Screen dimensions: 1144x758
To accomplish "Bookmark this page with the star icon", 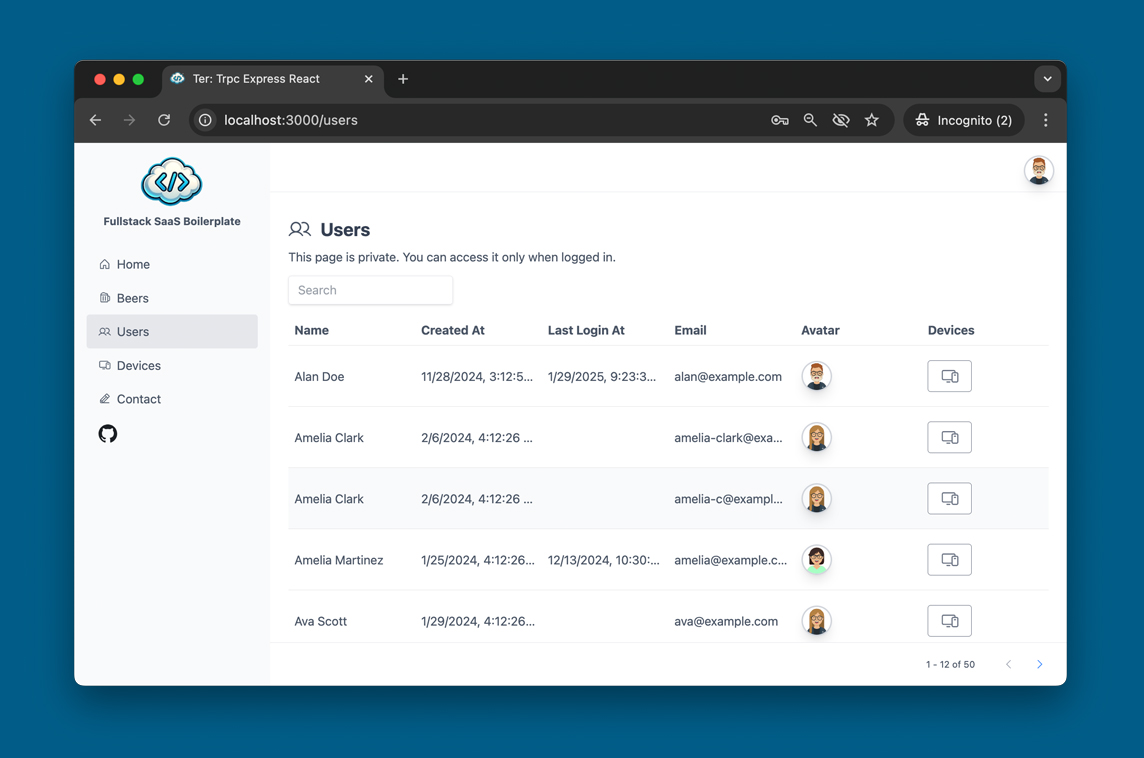I will point(871,120).
